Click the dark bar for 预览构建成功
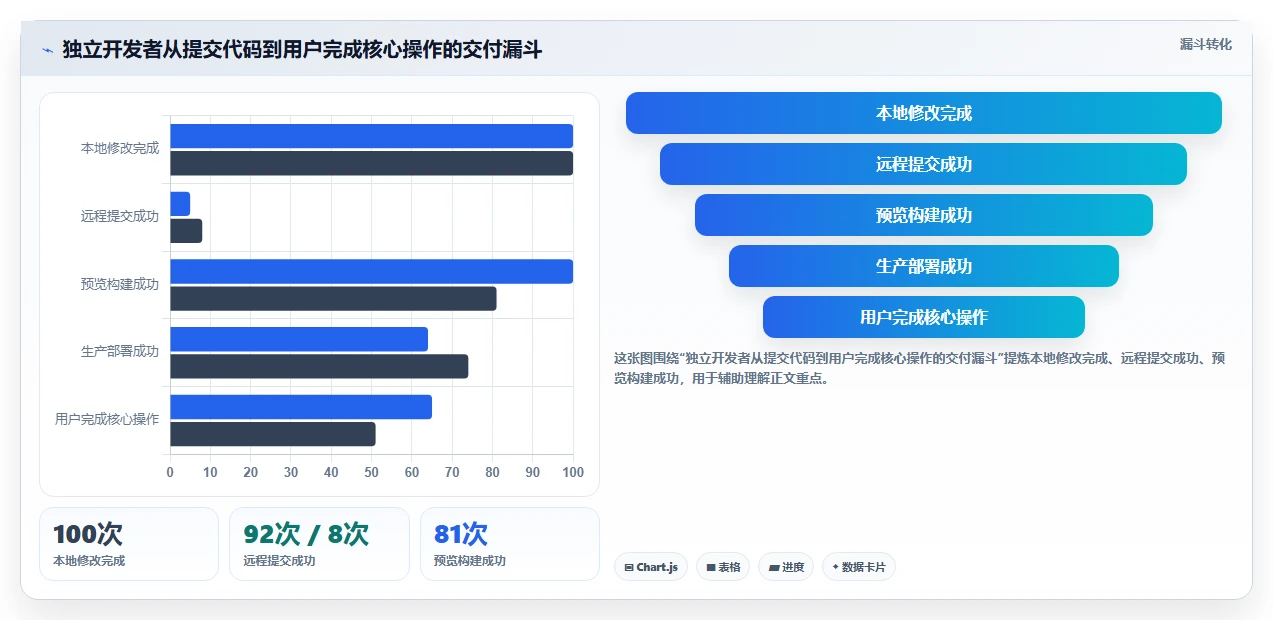Screen dimensions: 1273x620 pos(333,298)
